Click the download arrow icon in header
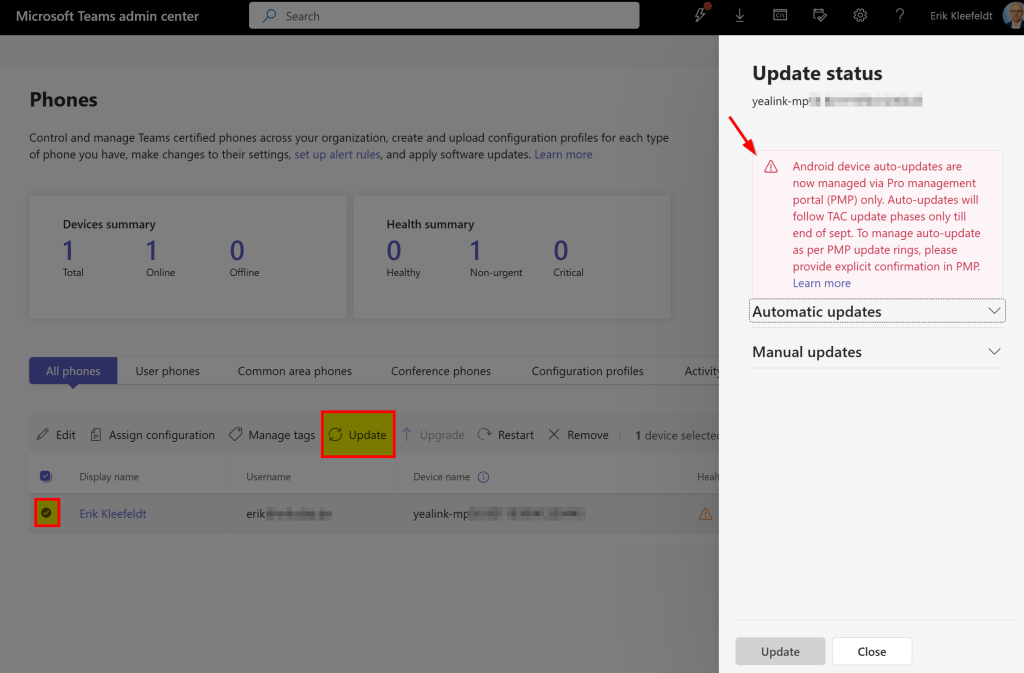The width and height of the screenshot is (1024, 673). pos(739,15)
